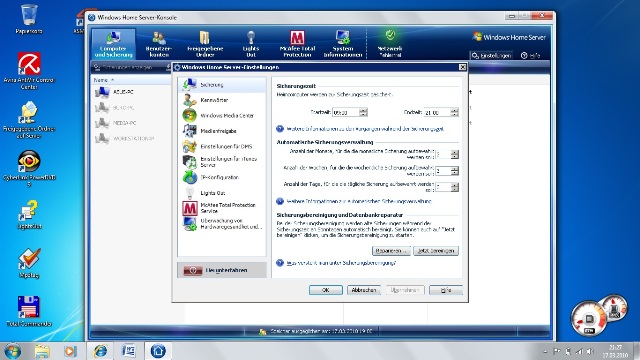640x360 pixels.
Task: Click the Abbrechen button
Action: (x=364, y=290)
